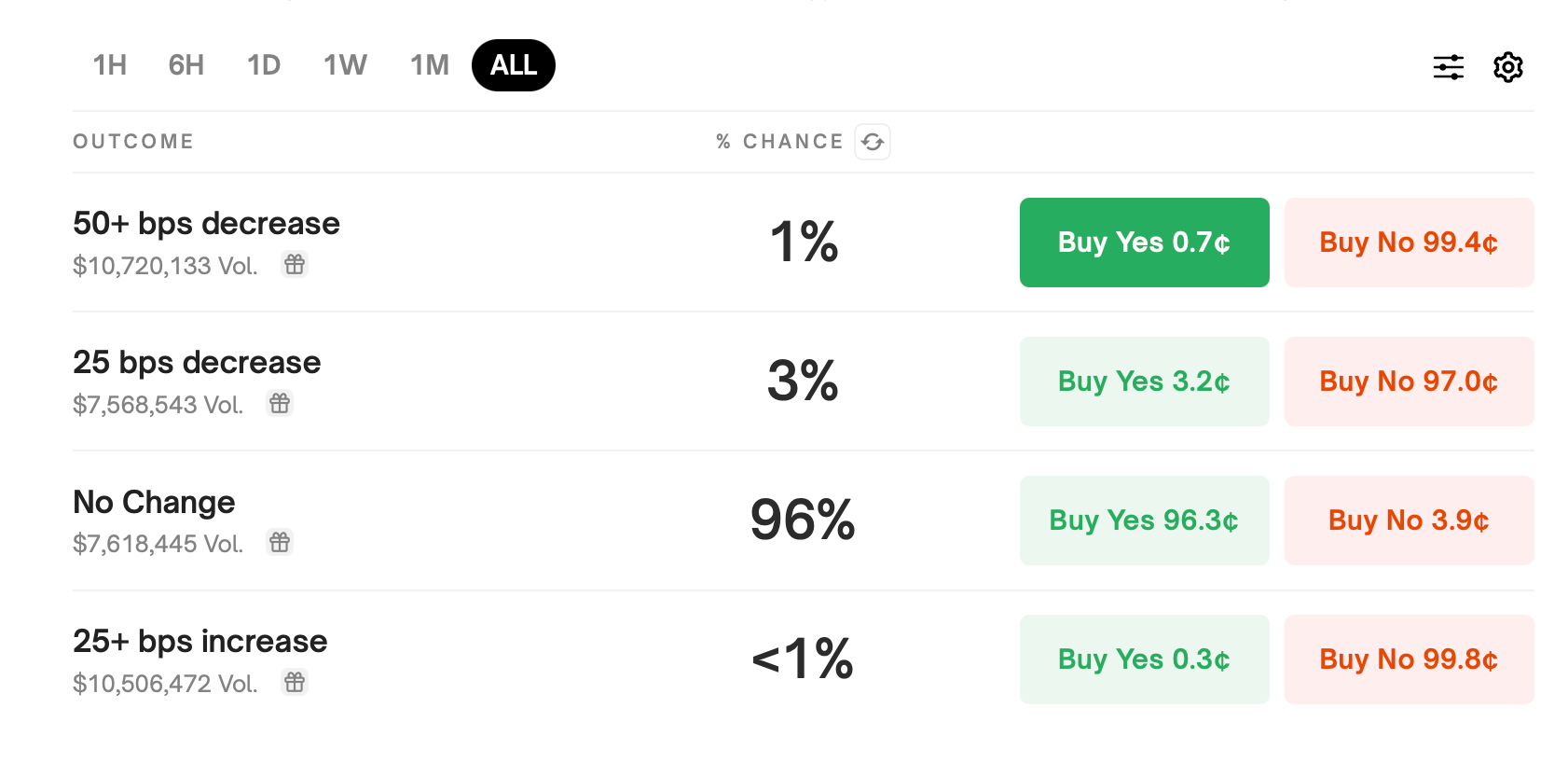Open the filter sliders icon

coord(1448,66)
